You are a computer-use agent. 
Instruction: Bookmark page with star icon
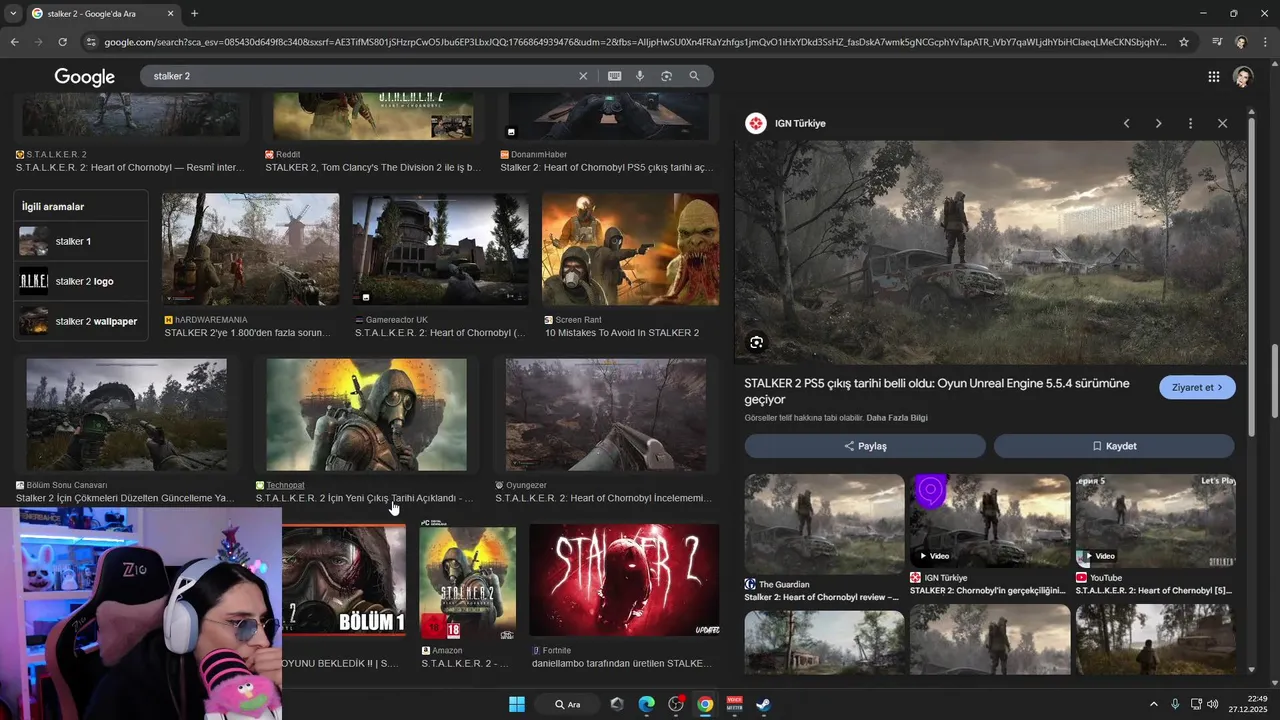(x=1184, y=42)
